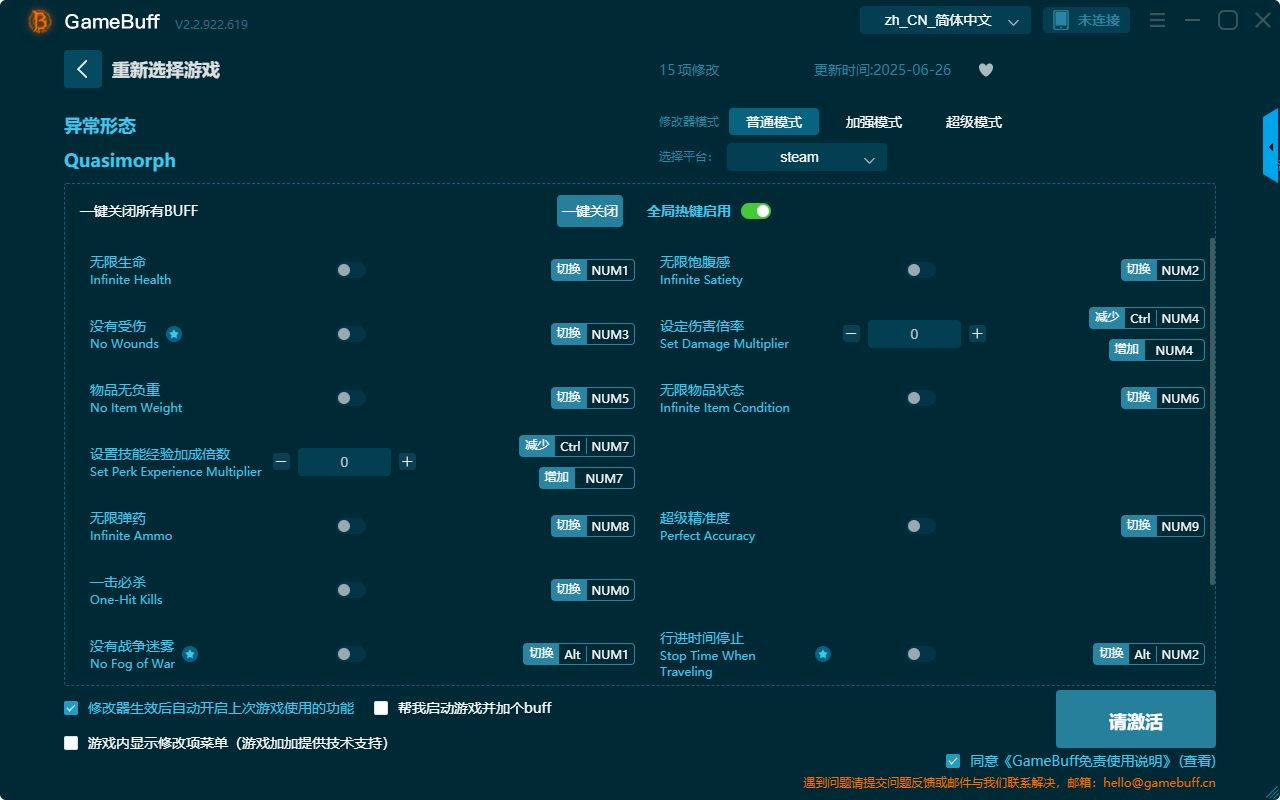Click Ctrl NUM7 decrease perk experience hotkey

click(x=577, y=446)
